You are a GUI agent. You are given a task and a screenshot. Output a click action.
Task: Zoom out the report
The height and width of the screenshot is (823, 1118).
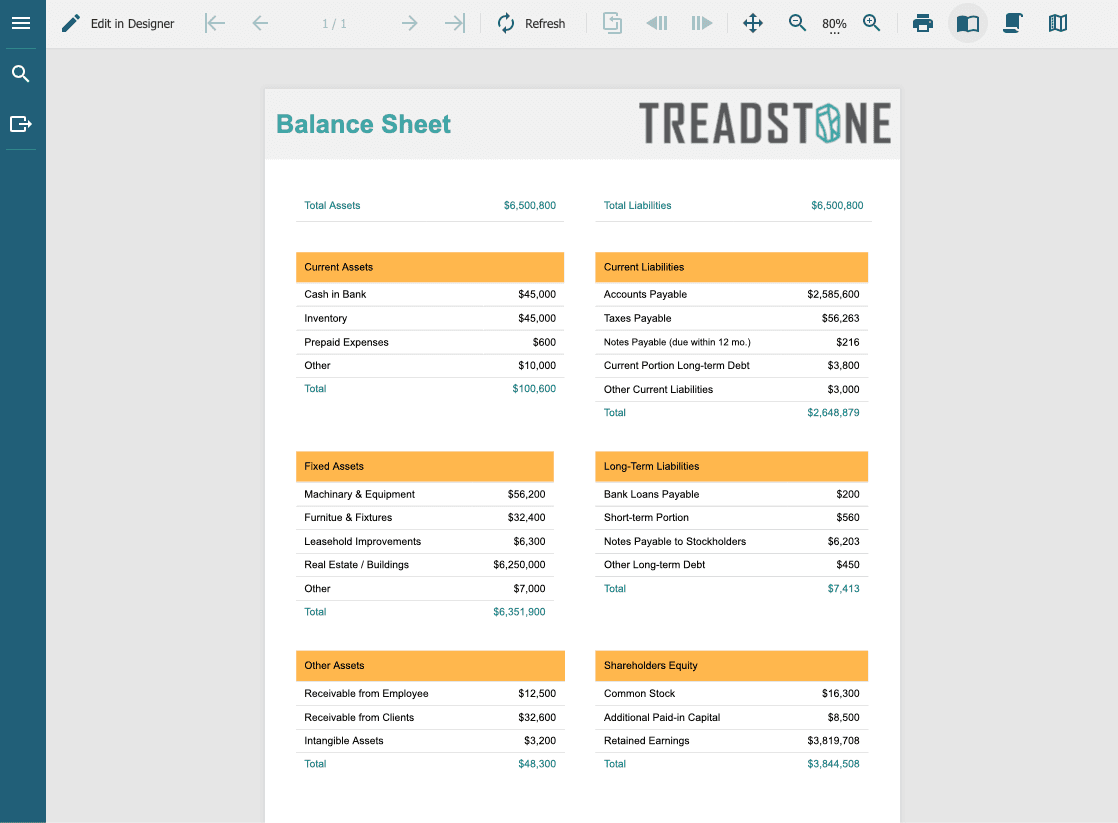(x=797, y=24)
